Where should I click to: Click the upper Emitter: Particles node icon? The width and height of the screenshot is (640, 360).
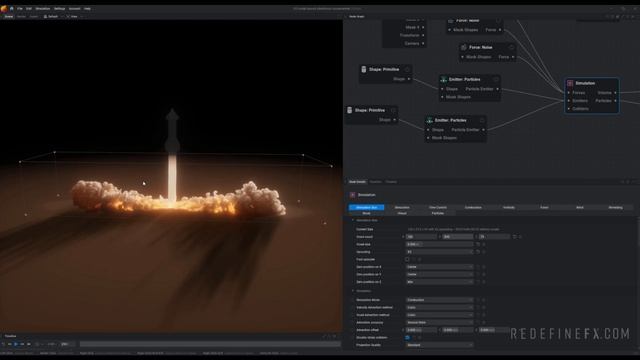point(444,79)
